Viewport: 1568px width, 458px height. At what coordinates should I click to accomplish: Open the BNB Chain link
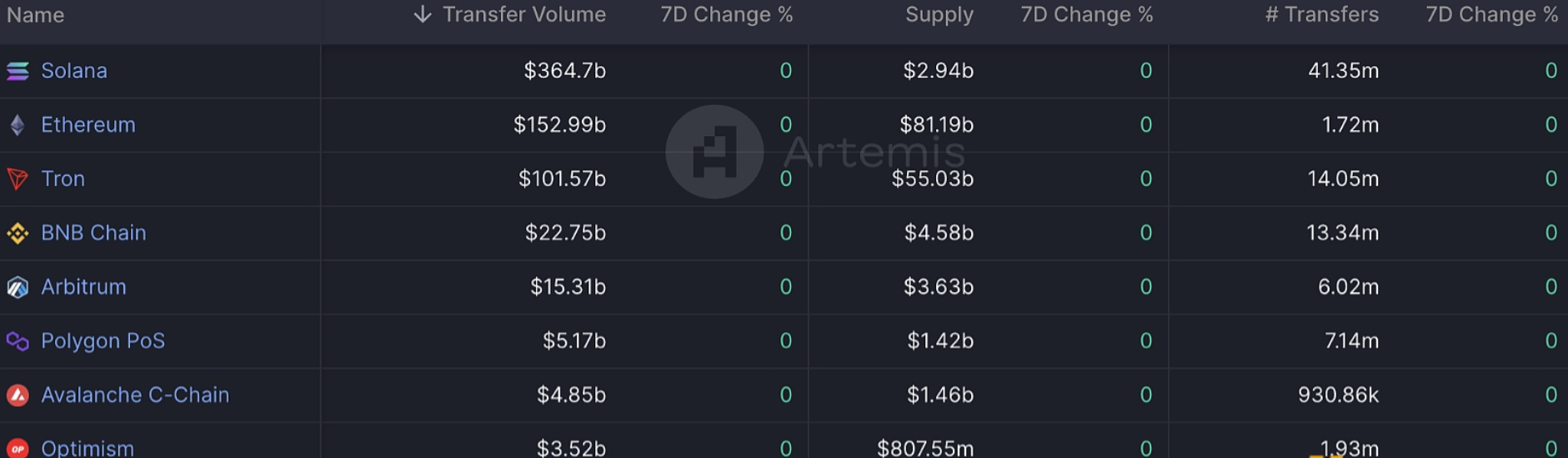point(93,233)
